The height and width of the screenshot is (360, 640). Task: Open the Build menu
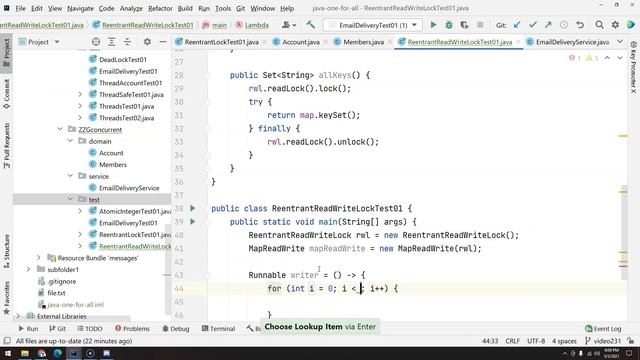[185, 8]
